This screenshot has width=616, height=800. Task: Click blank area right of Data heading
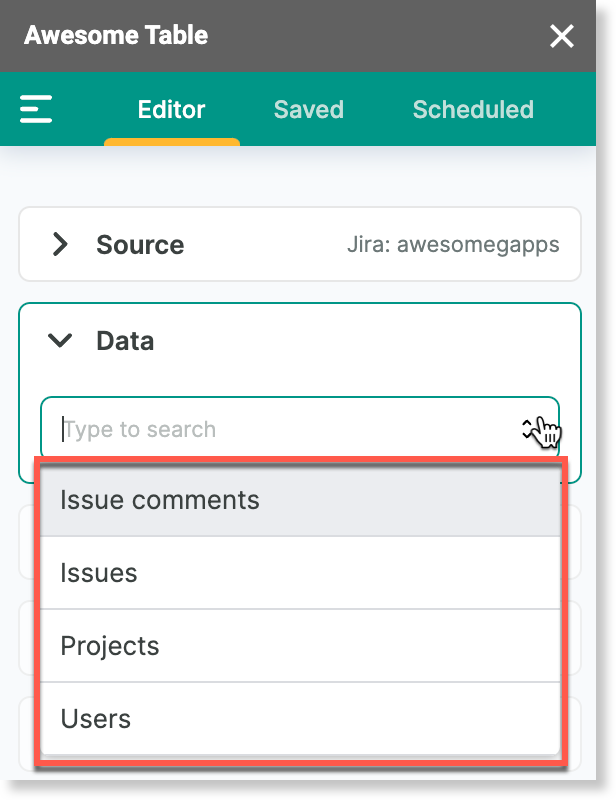357,341
